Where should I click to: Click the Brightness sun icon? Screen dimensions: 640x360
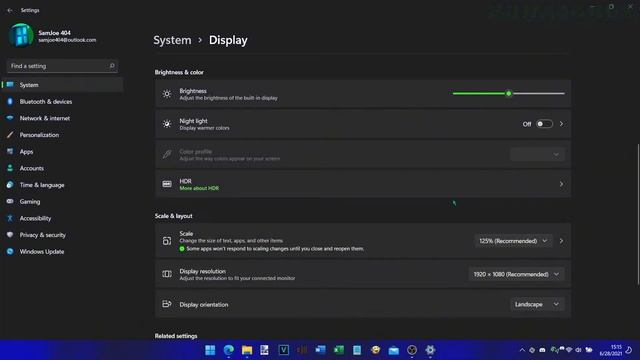[x=167, y=94]
